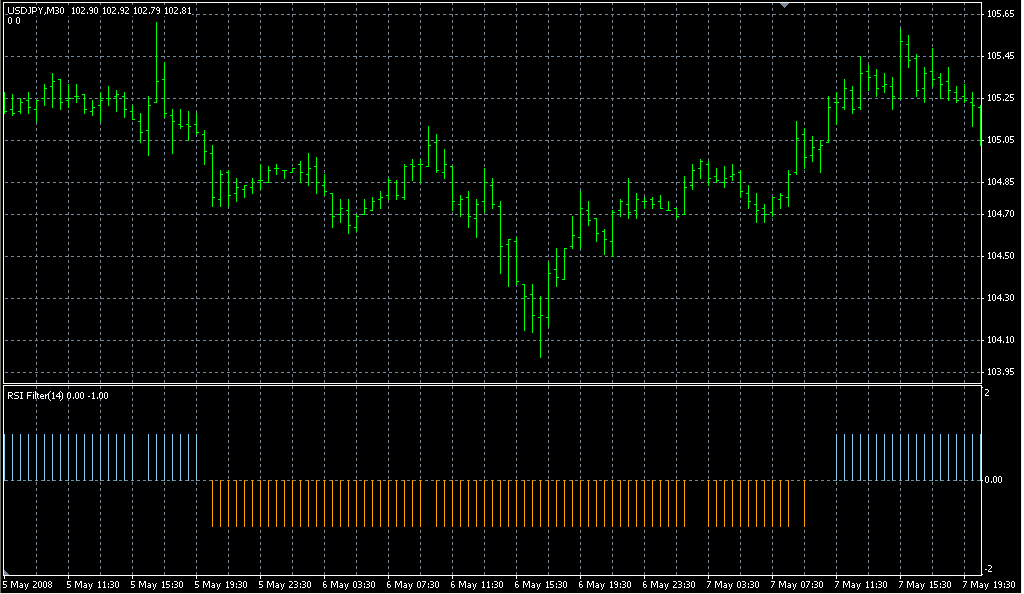This screenshot has width=1024, height=594.
Task: Click the 6 May 03:30 time label
Action: point(349,585)
